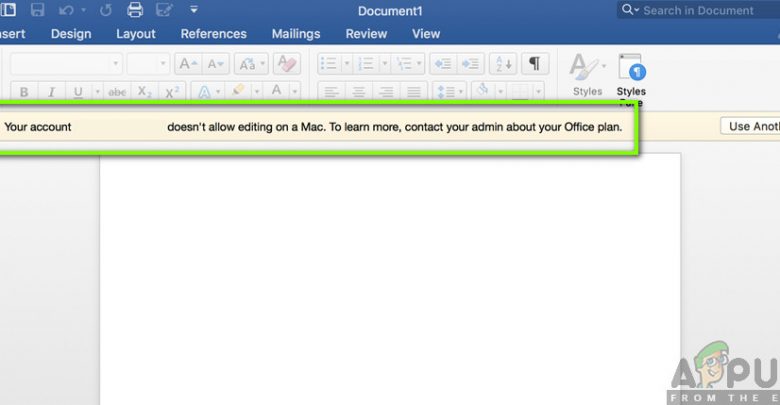Image resolution: width=780 pixels, height=405 pixels.
Task: Click the Line and Paragraph Spacing icon
Action: (x=446, y=92)
